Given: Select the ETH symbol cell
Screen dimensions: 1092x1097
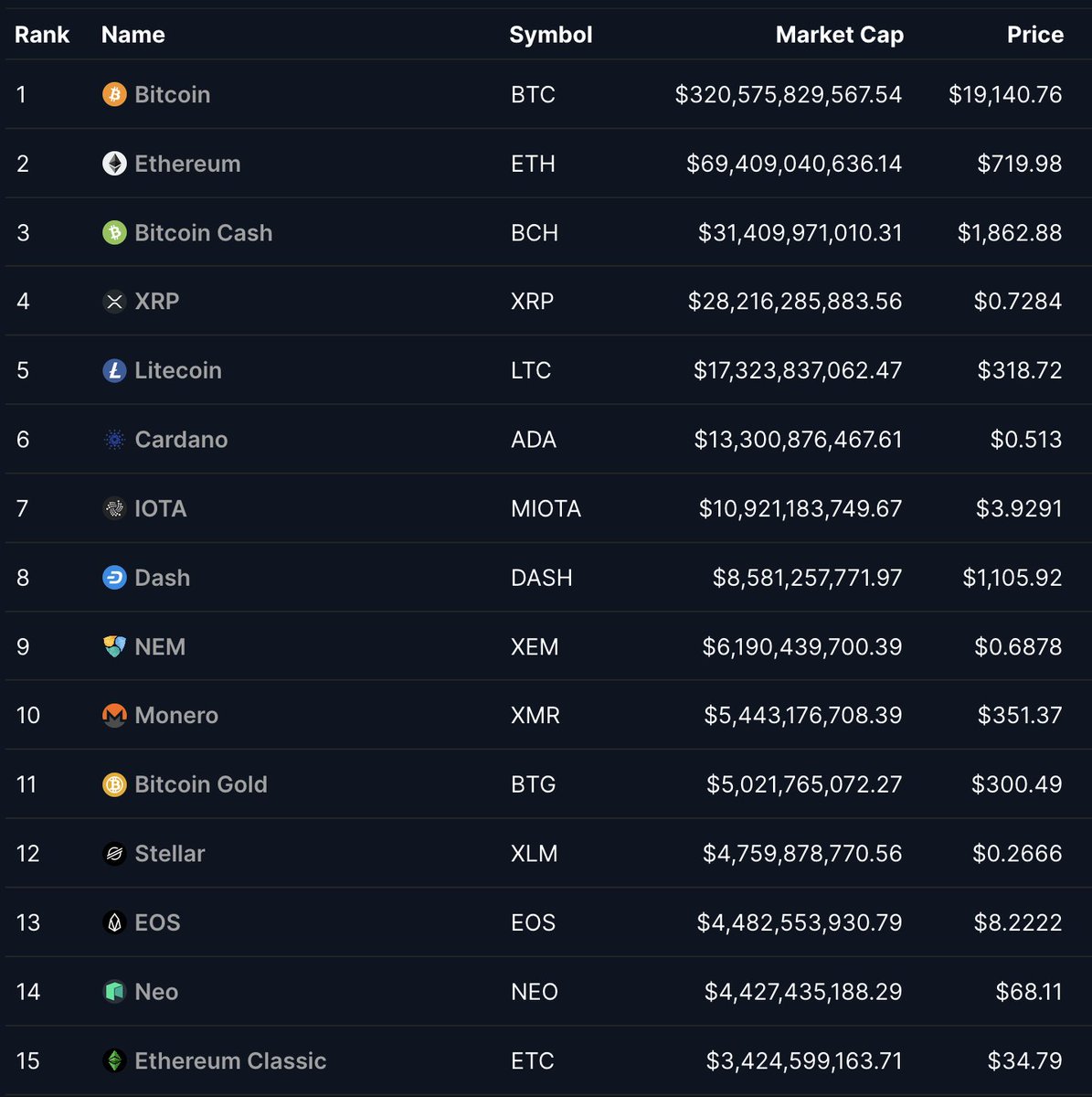Looking at the screenshot, I should click(x=533, y=164).
